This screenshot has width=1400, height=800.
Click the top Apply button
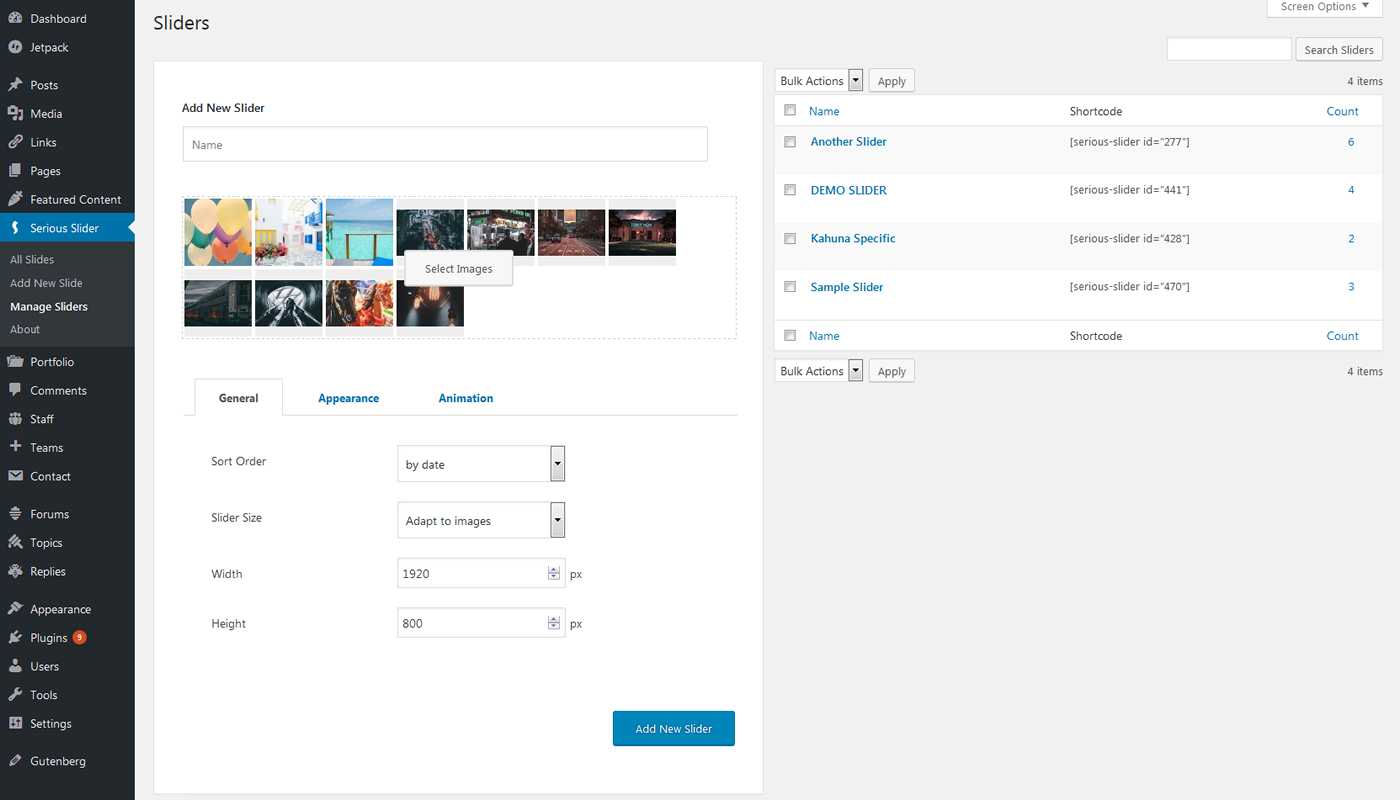(891, 81)
